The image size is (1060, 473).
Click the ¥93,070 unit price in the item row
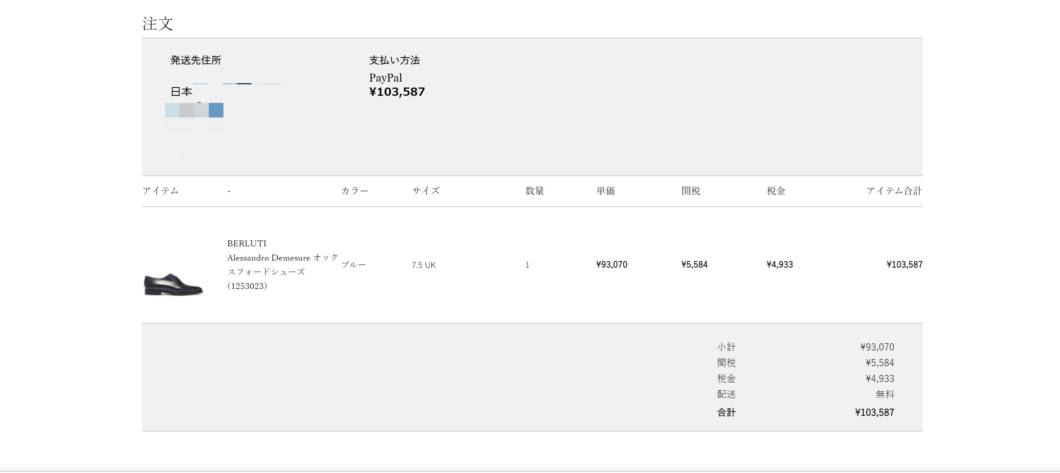pos(612,265)
